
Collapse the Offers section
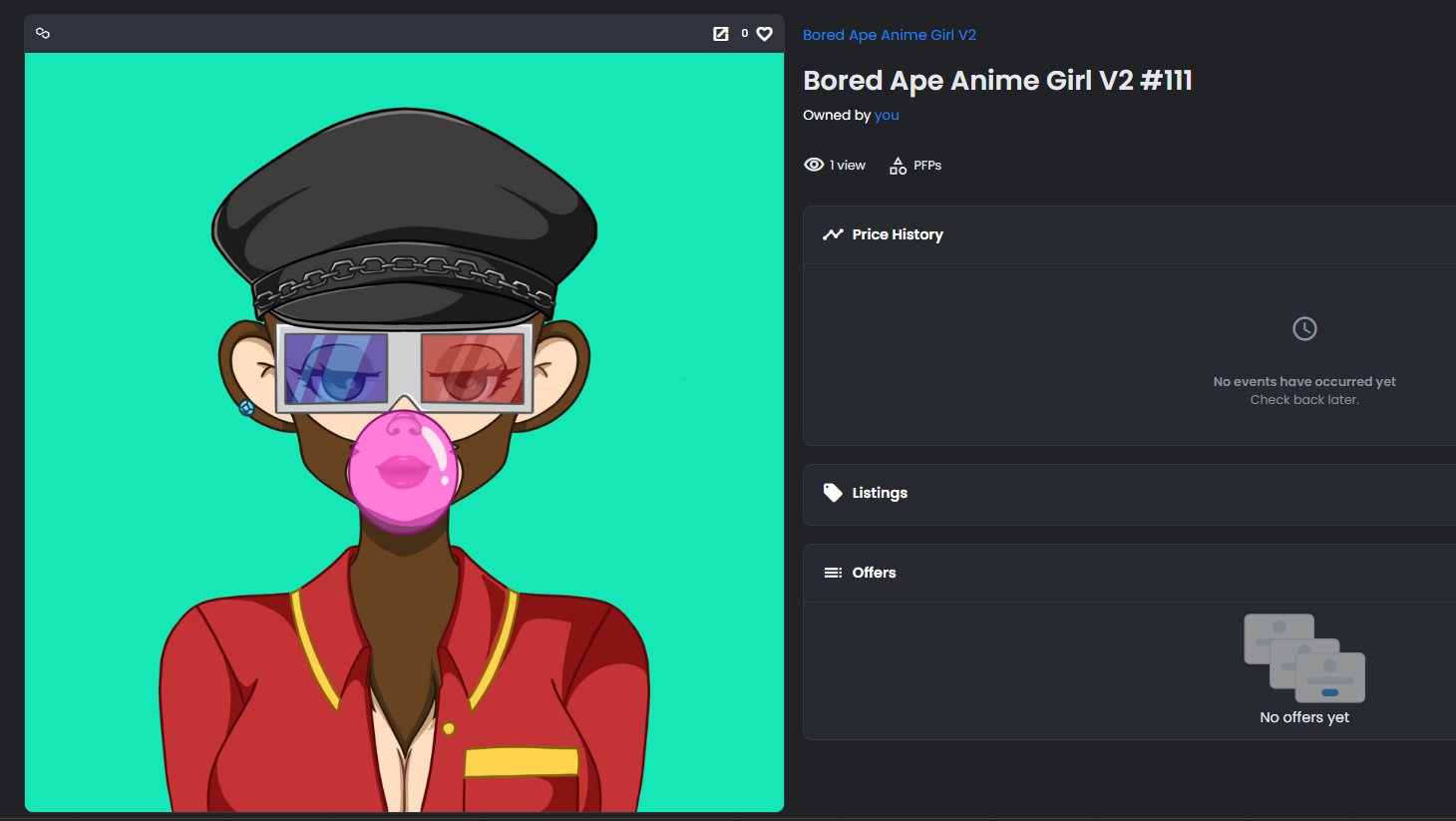[1129, 574]
